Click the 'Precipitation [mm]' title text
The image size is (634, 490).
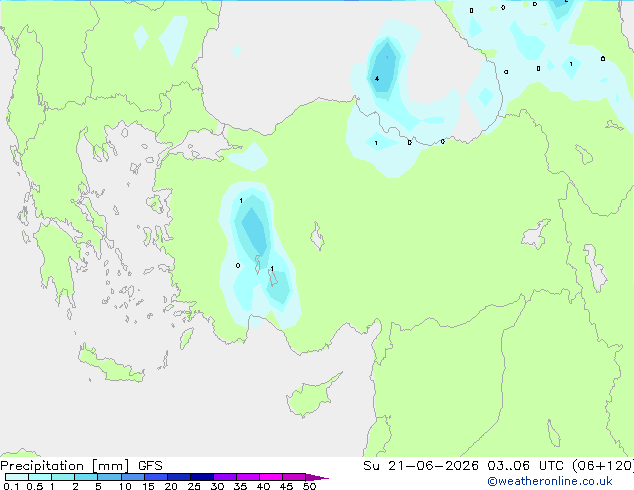coord(65,466)
